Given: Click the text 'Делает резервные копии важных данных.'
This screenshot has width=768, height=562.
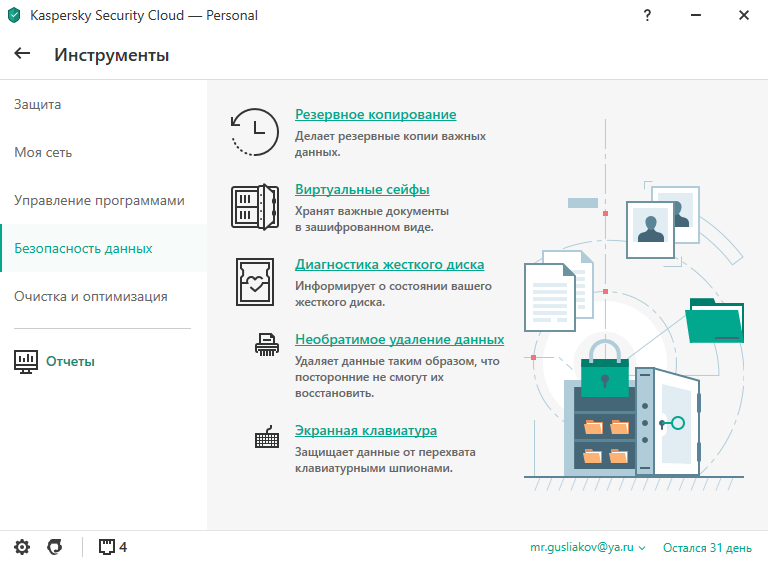Looking at the screenshot, I should tap(390, 144).
